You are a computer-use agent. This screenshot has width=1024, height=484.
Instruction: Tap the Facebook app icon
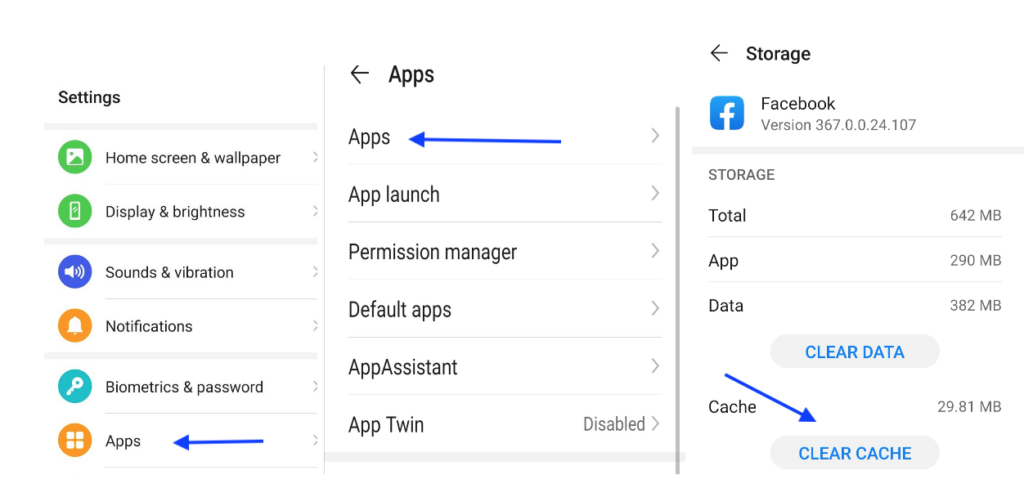727,113
